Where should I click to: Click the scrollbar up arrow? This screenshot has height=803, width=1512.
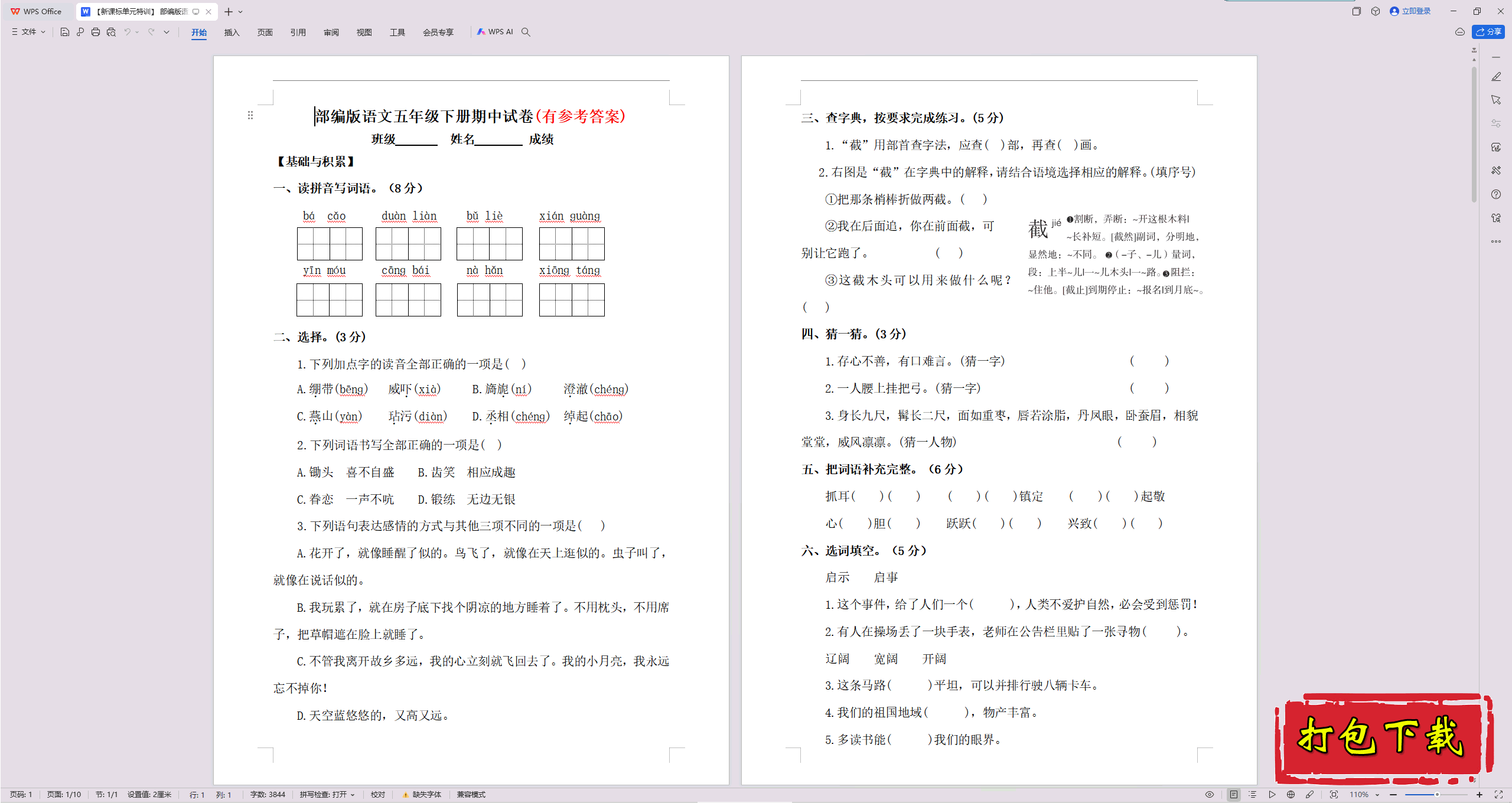pyautogui.click(x=1474, y=60)
